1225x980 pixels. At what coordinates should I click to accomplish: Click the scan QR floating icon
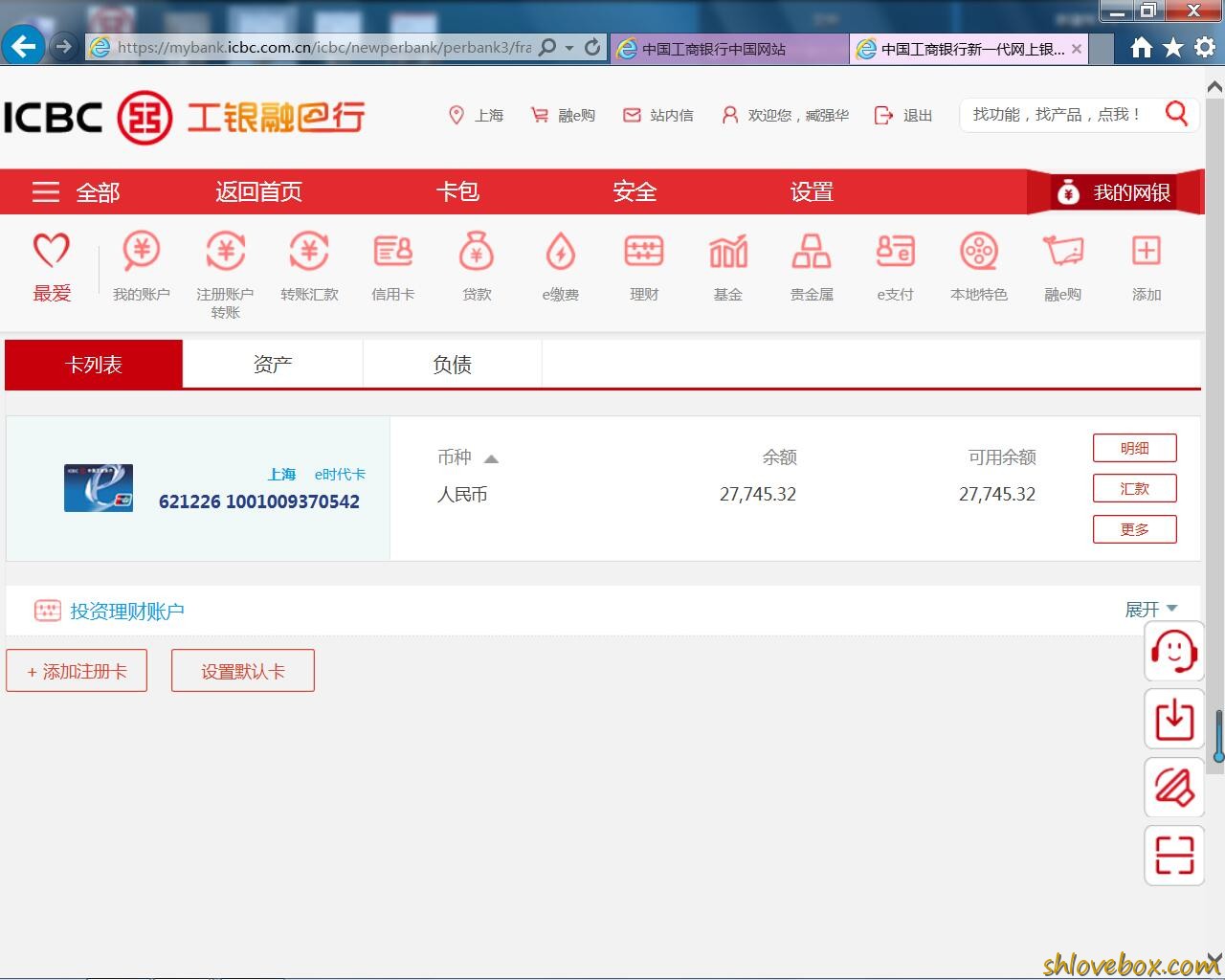pos(1174,856)
